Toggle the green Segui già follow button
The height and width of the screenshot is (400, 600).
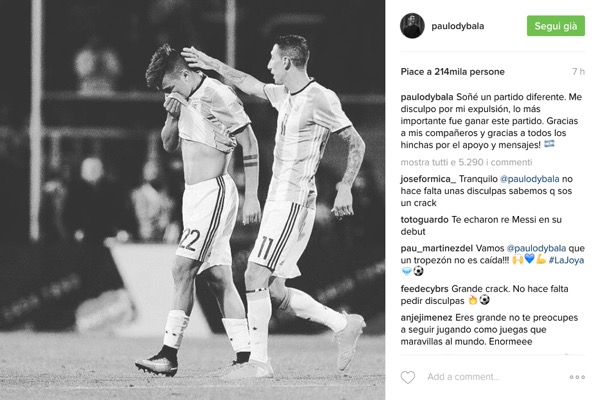tap(556, 26)
